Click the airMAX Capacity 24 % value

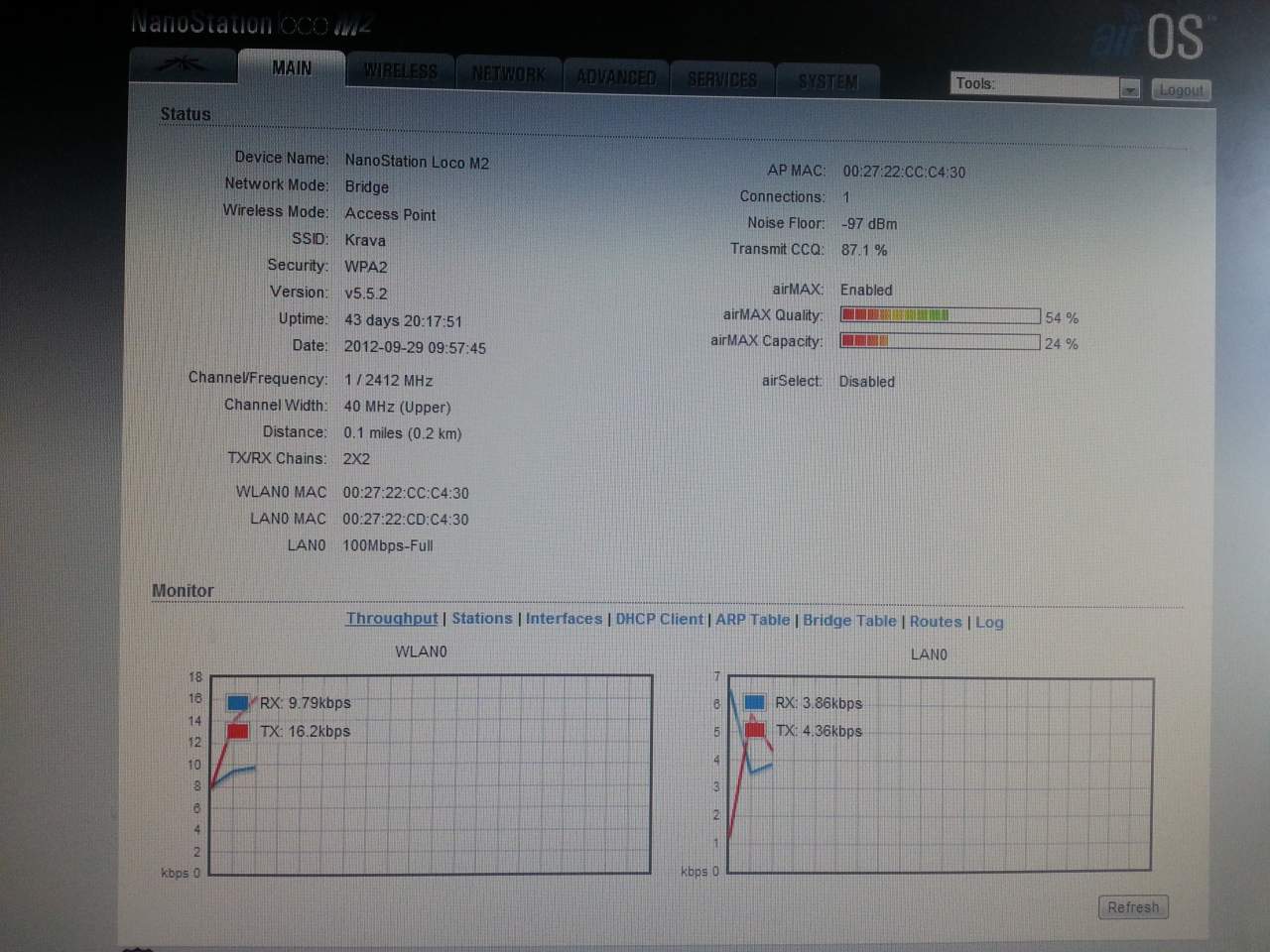click(x=1062, y=344)
